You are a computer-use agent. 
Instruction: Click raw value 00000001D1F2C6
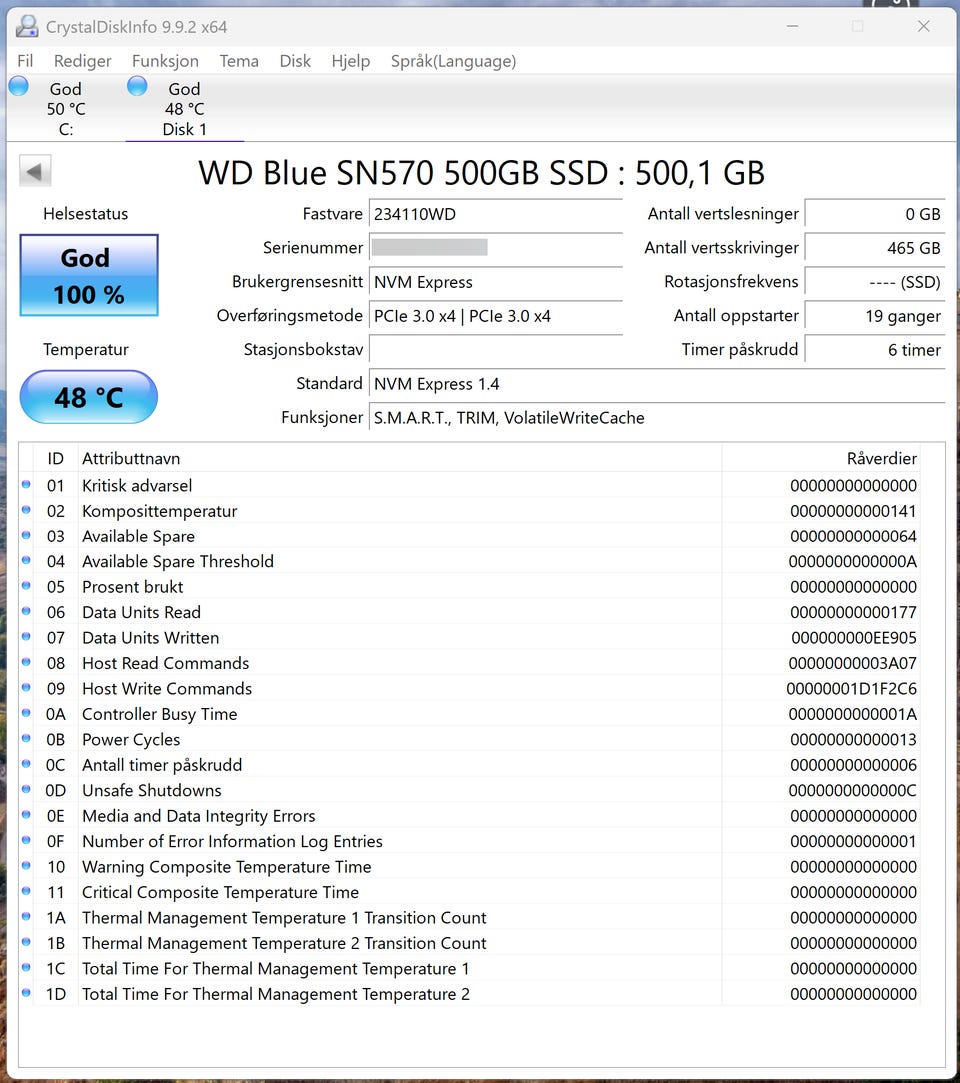852,689
